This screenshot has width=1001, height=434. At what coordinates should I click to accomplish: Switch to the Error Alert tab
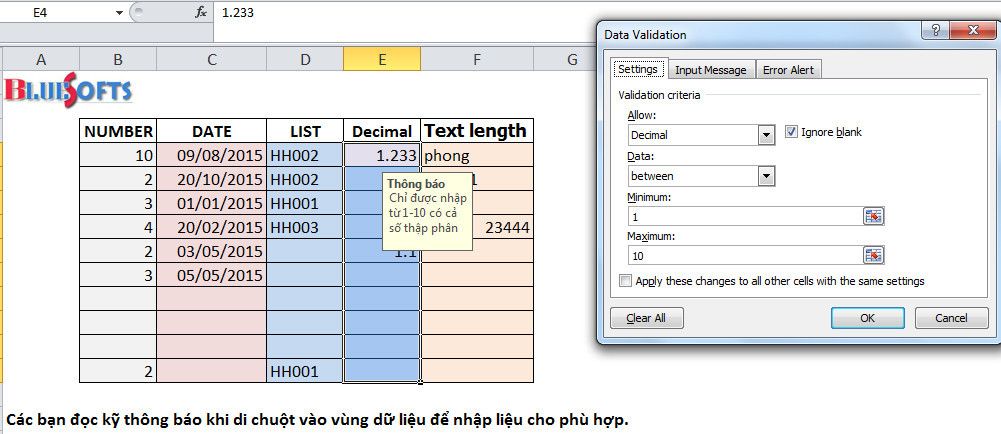coord(788,70)
